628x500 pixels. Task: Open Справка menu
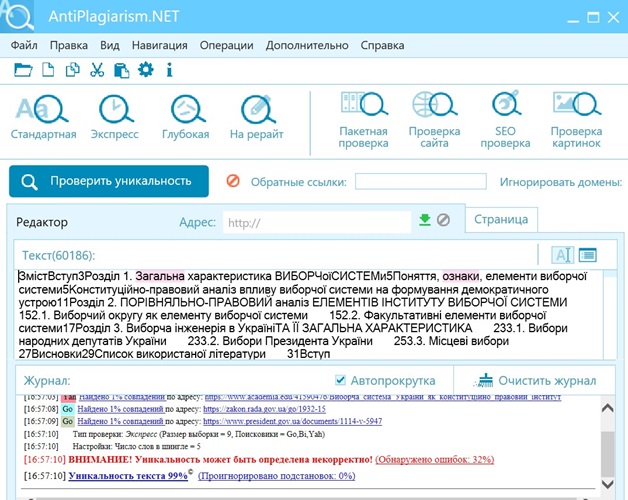382,45
